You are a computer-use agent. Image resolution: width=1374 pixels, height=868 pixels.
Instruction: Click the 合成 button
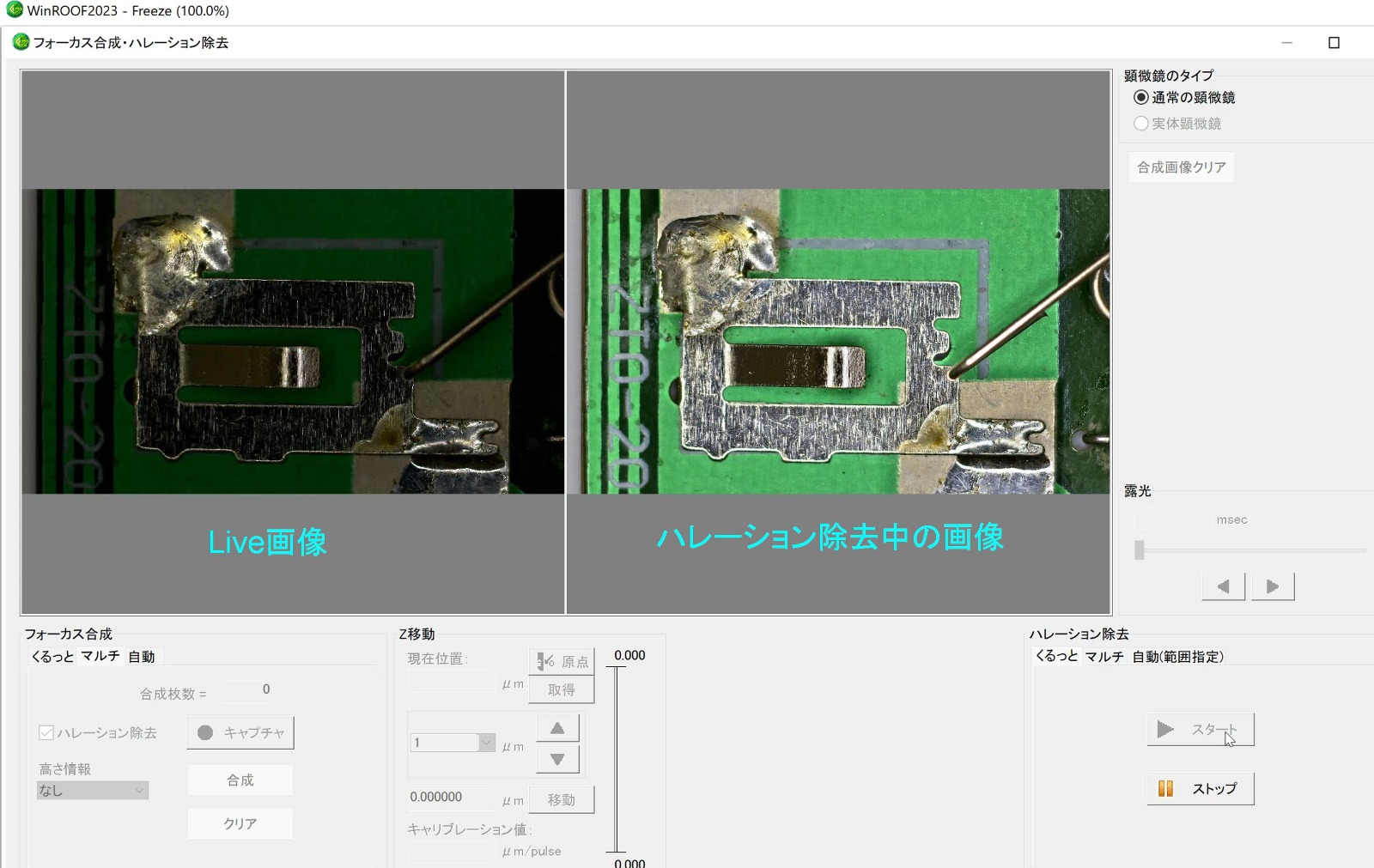(x=240, y=780)
